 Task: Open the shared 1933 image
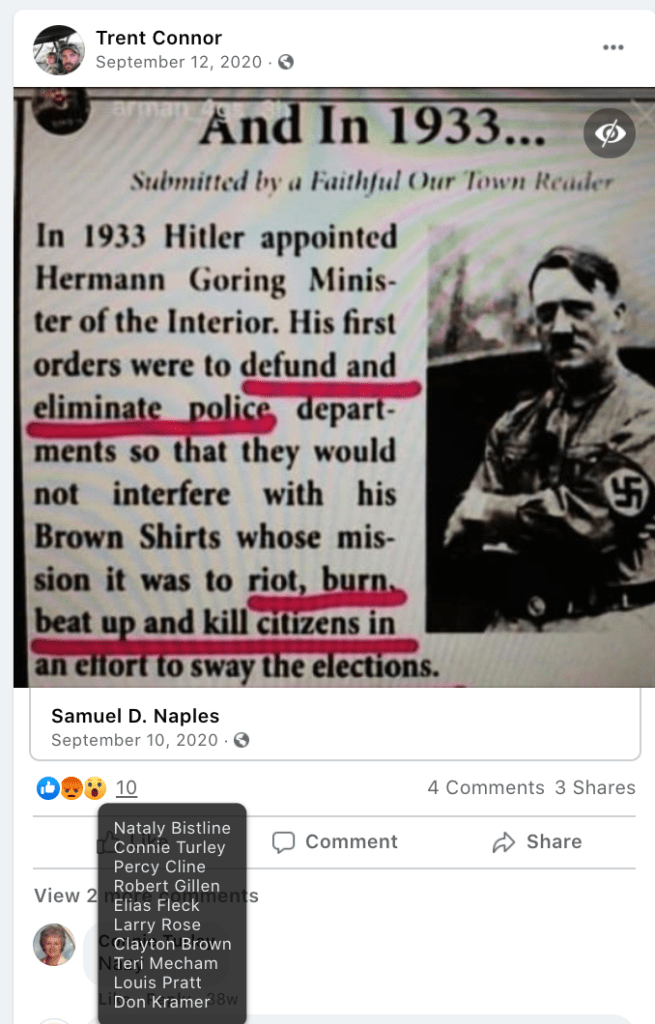(334, 387)
